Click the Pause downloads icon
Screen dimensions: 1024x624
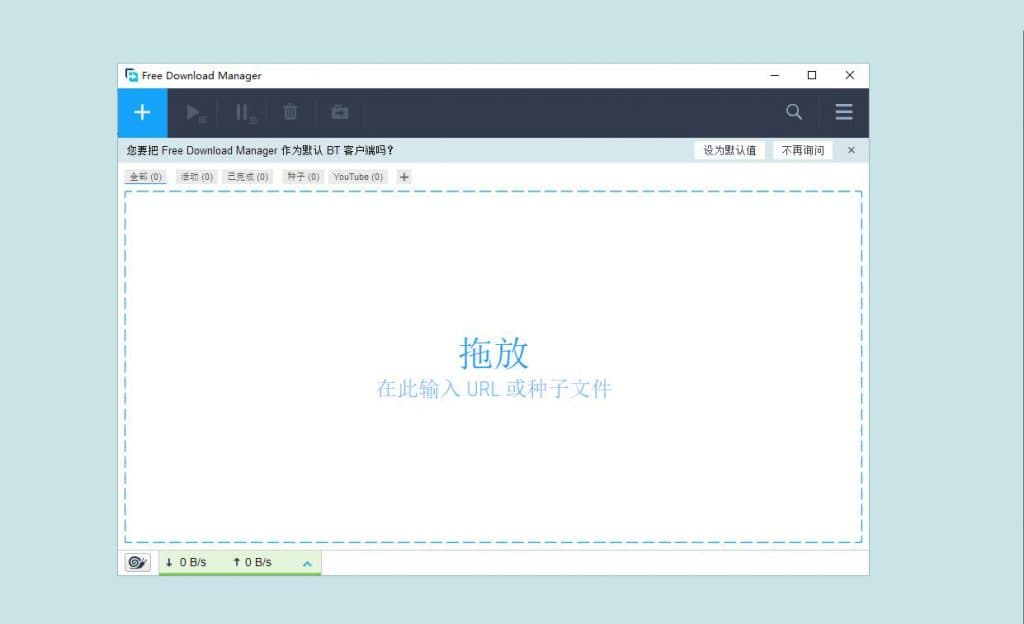242,112
